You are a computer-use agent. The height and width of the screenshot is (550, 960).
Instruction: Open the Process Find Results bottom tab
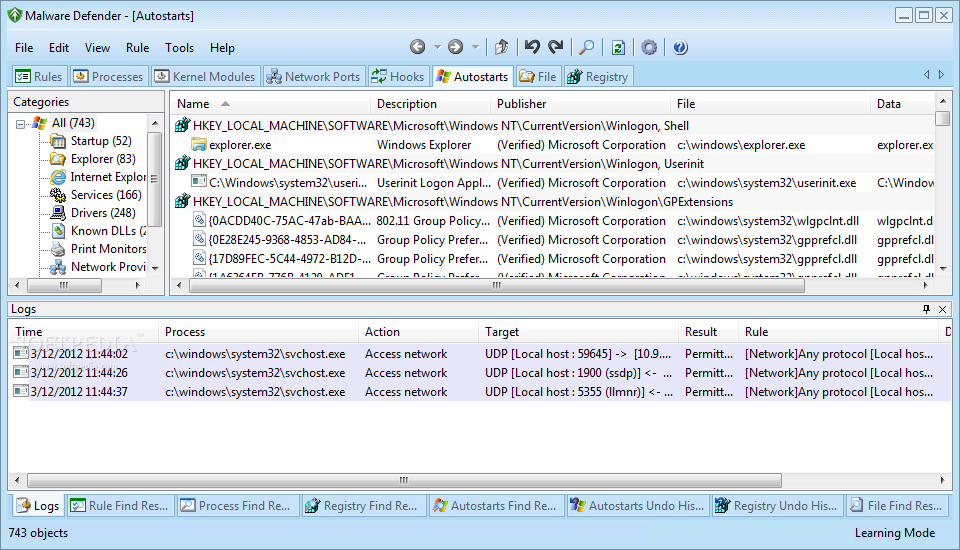(x=238, y=506)
